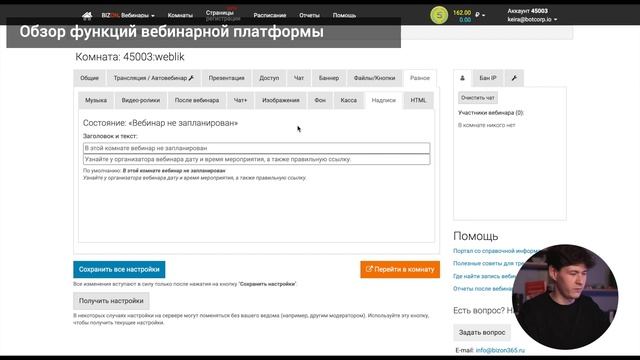Screen dimensions: 640x360
Task: Click the Комната: 45003:weblik heading
Action: [130, 57]
